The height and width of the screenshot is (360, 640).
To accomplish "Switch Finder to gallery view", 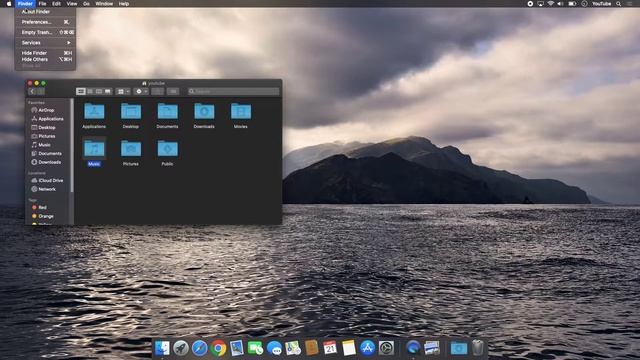I will [108, 91].
